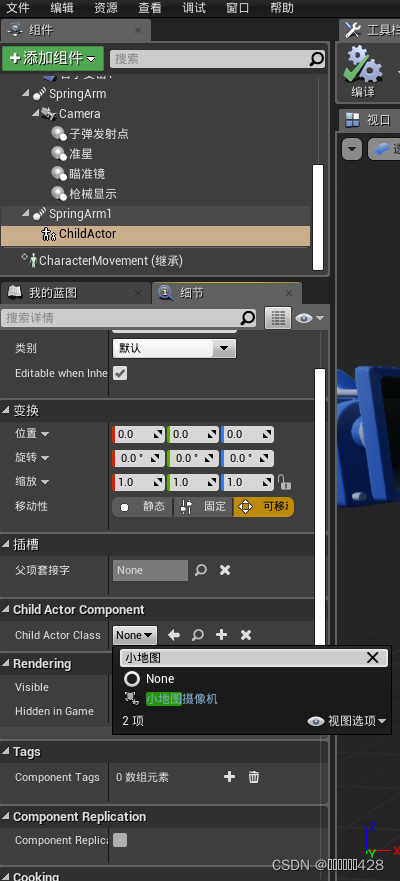Click sphere icon beside 枪械显示
This screenshot has width=400, height=881.
point(59,194)
